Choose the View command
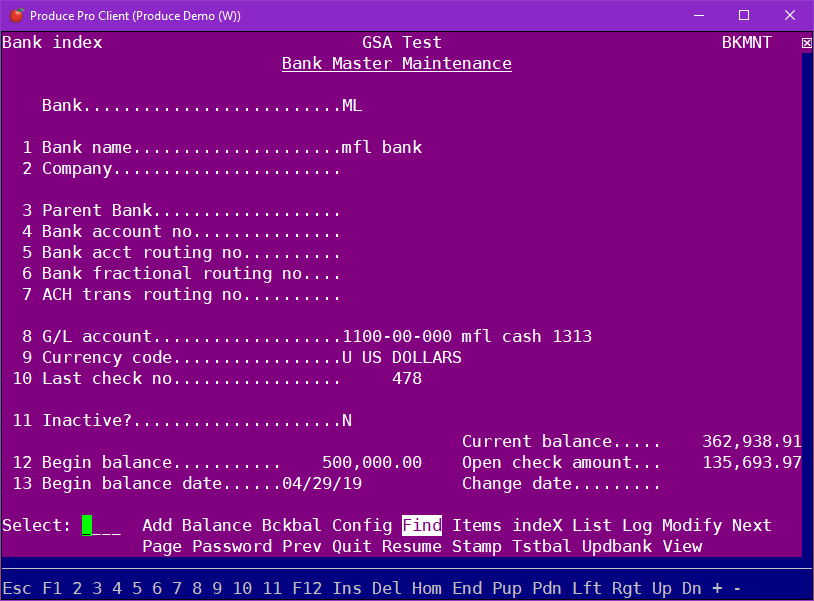The height and width of the screenshot is (601, 814). pos(682,547)
